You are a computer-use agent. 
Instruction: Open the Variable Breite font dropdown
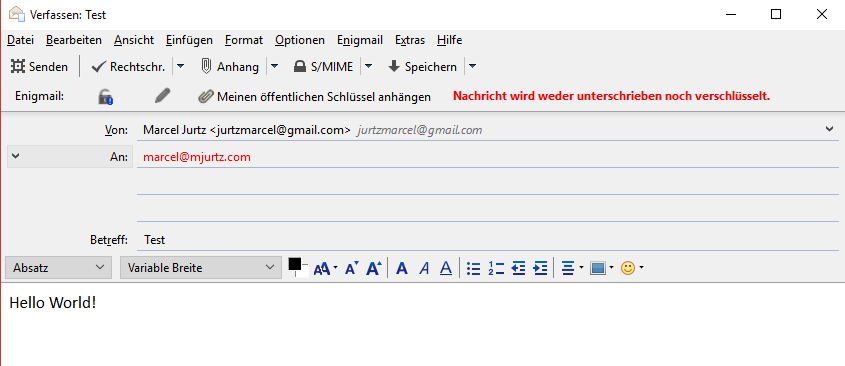coord(200,267)
